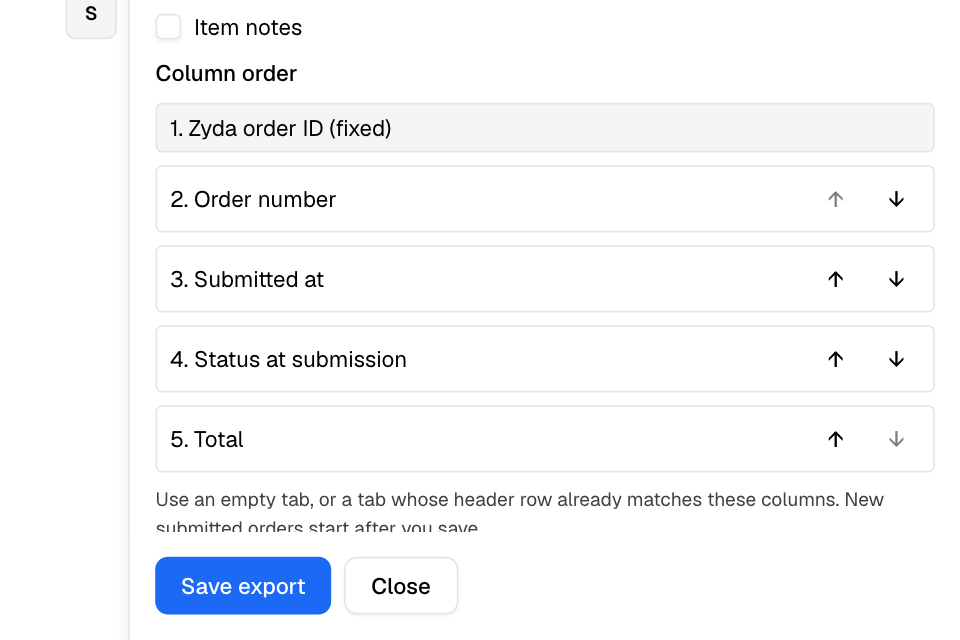
Task: Close the export dialog
Action: pos(401,585)
